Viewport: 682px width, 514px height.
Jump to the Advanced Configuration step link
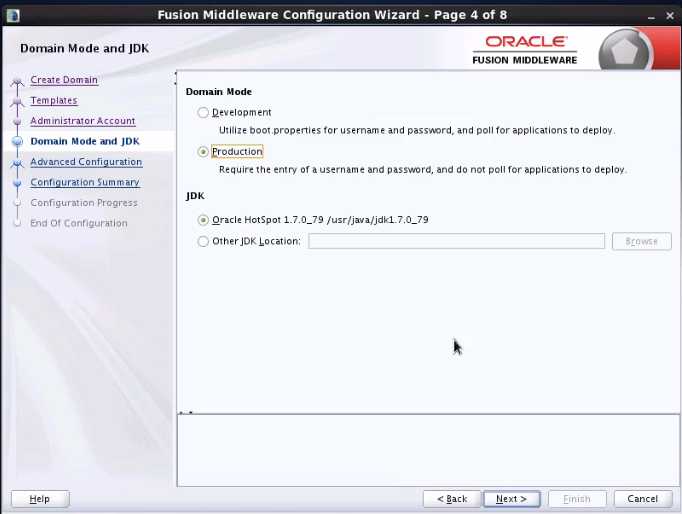86,162
